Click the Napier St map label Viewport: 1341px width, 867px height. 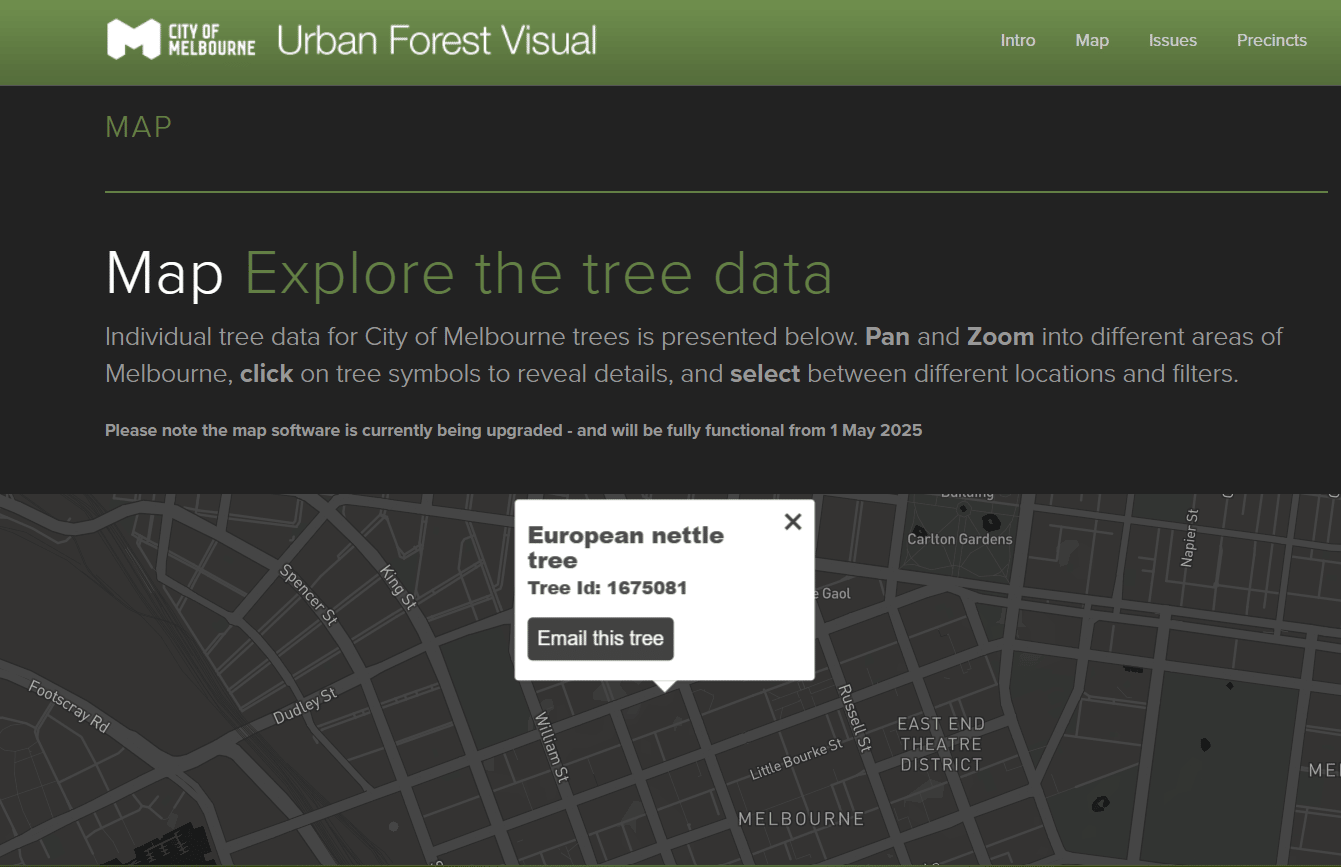pos(1189,538)
